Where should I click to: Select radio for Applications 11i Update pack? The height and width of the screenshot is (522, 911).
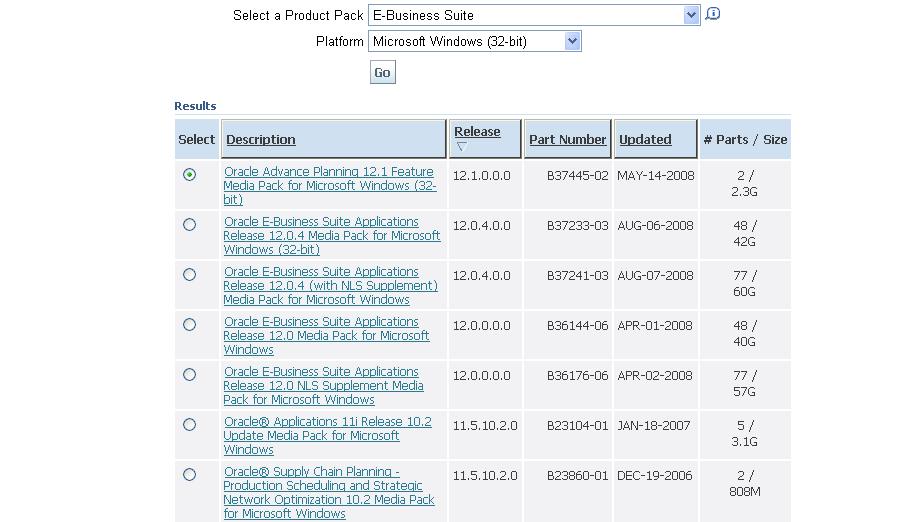coord(190,425)
